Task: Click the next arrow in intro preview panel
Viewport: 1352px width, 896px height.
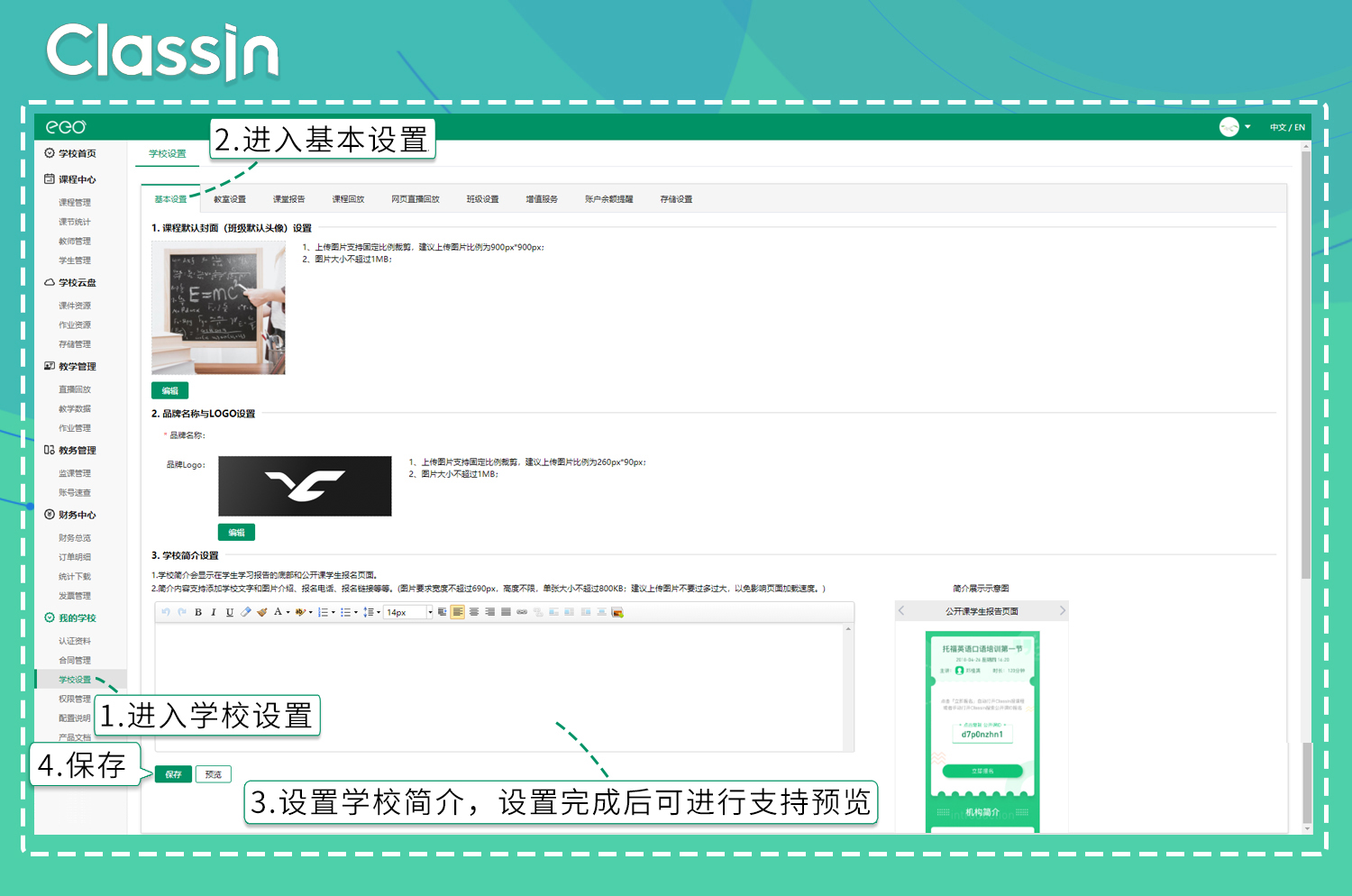Action: tap(1062, 610)
